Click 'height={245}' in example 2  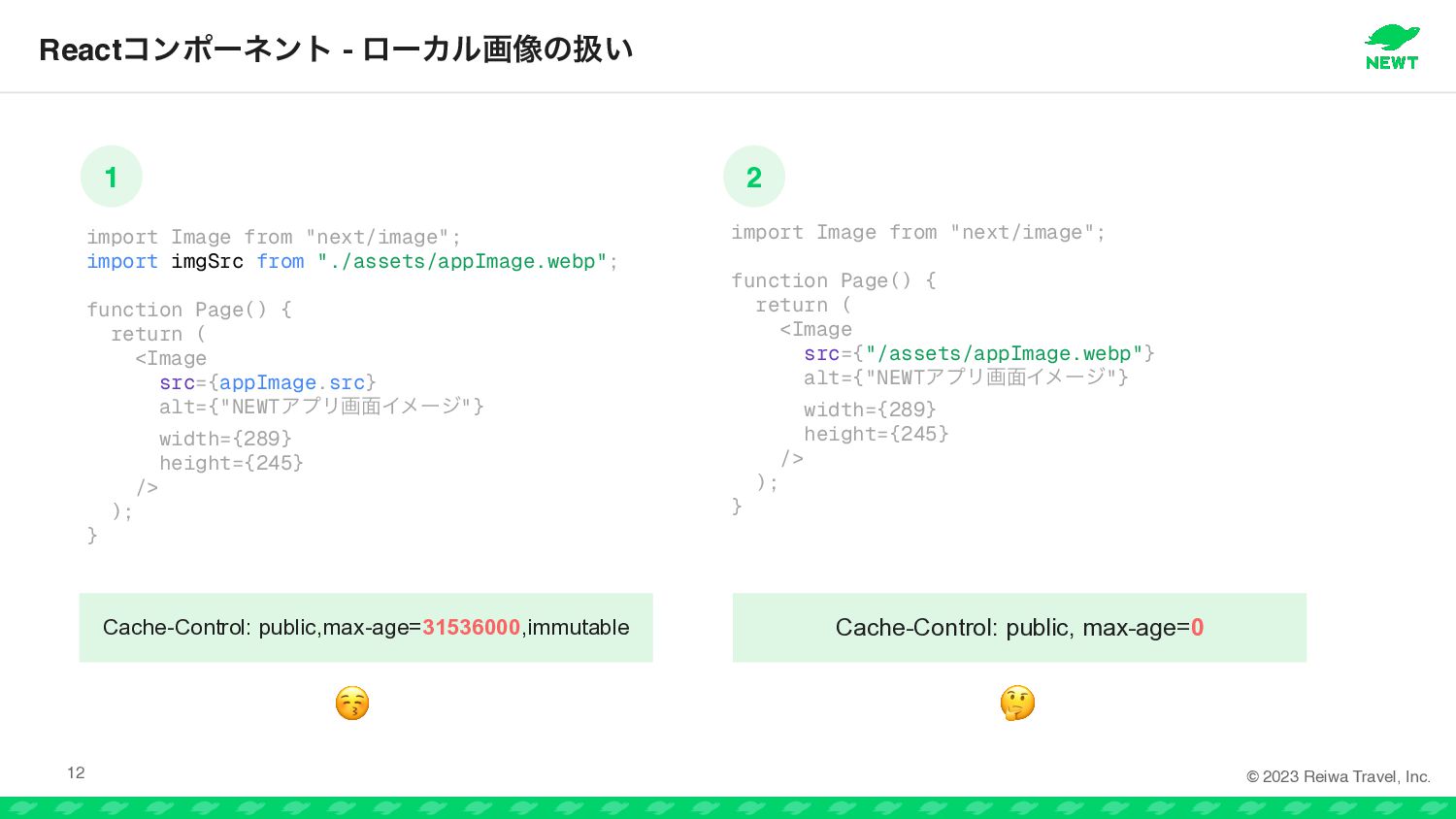877,435
